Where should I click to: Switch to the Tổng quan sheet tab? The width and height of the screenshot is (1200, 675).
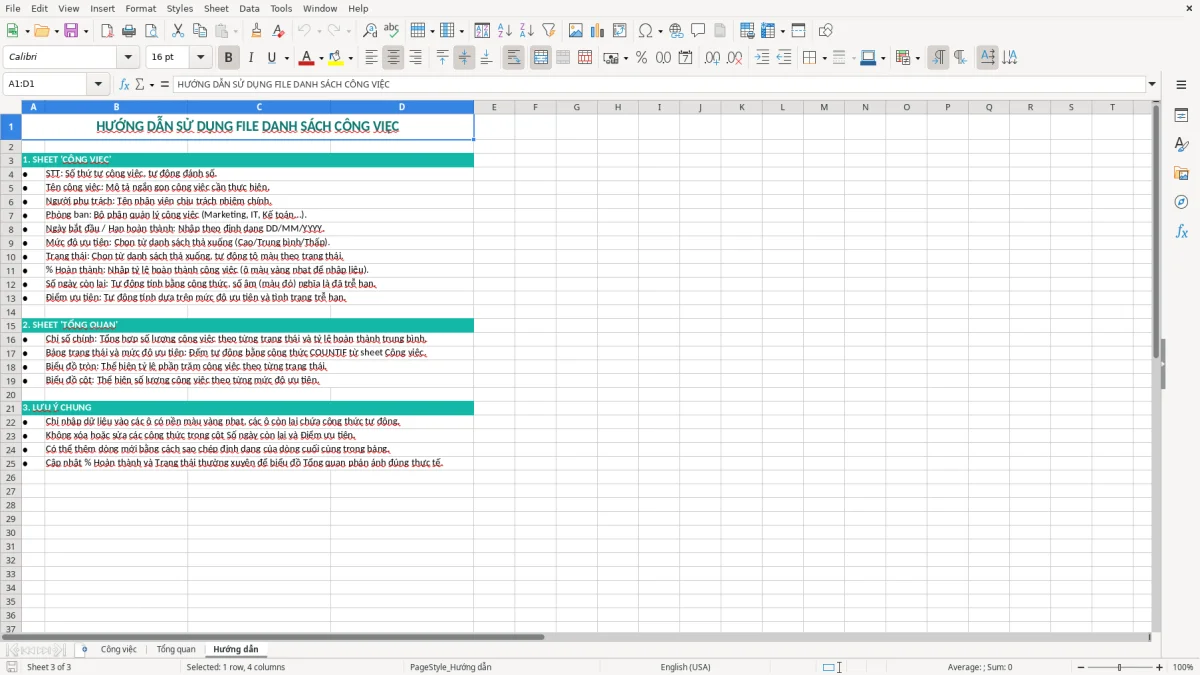(176, 650)
